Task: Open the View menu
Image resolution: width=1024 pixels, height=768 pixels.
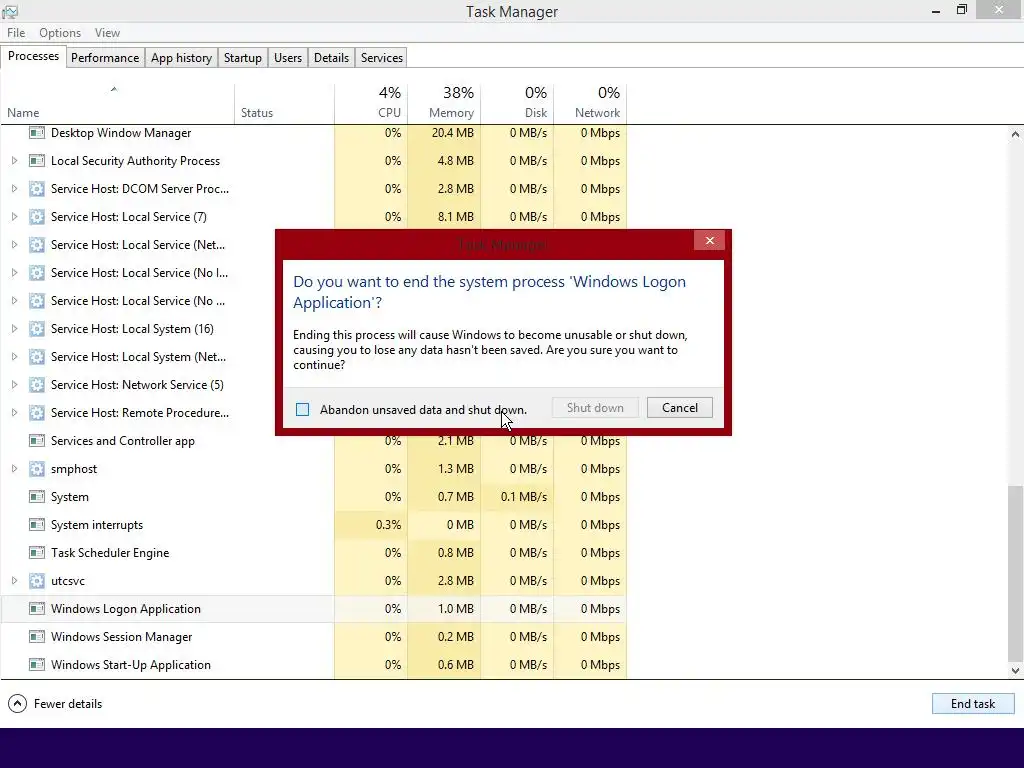Action: tap(107, 33)
